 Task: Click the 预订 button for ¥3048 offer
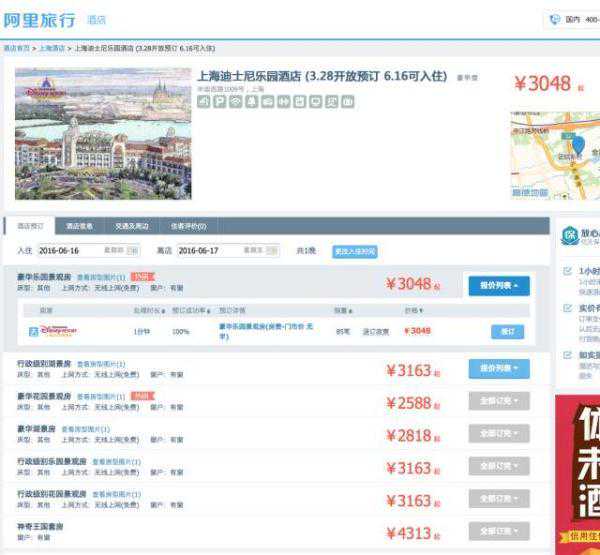507,331
